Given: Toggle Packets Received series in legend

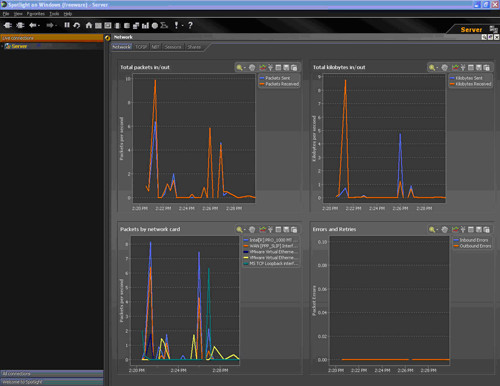Looking at the screenshot, I should pyautogui.click(x=279, y=84).
